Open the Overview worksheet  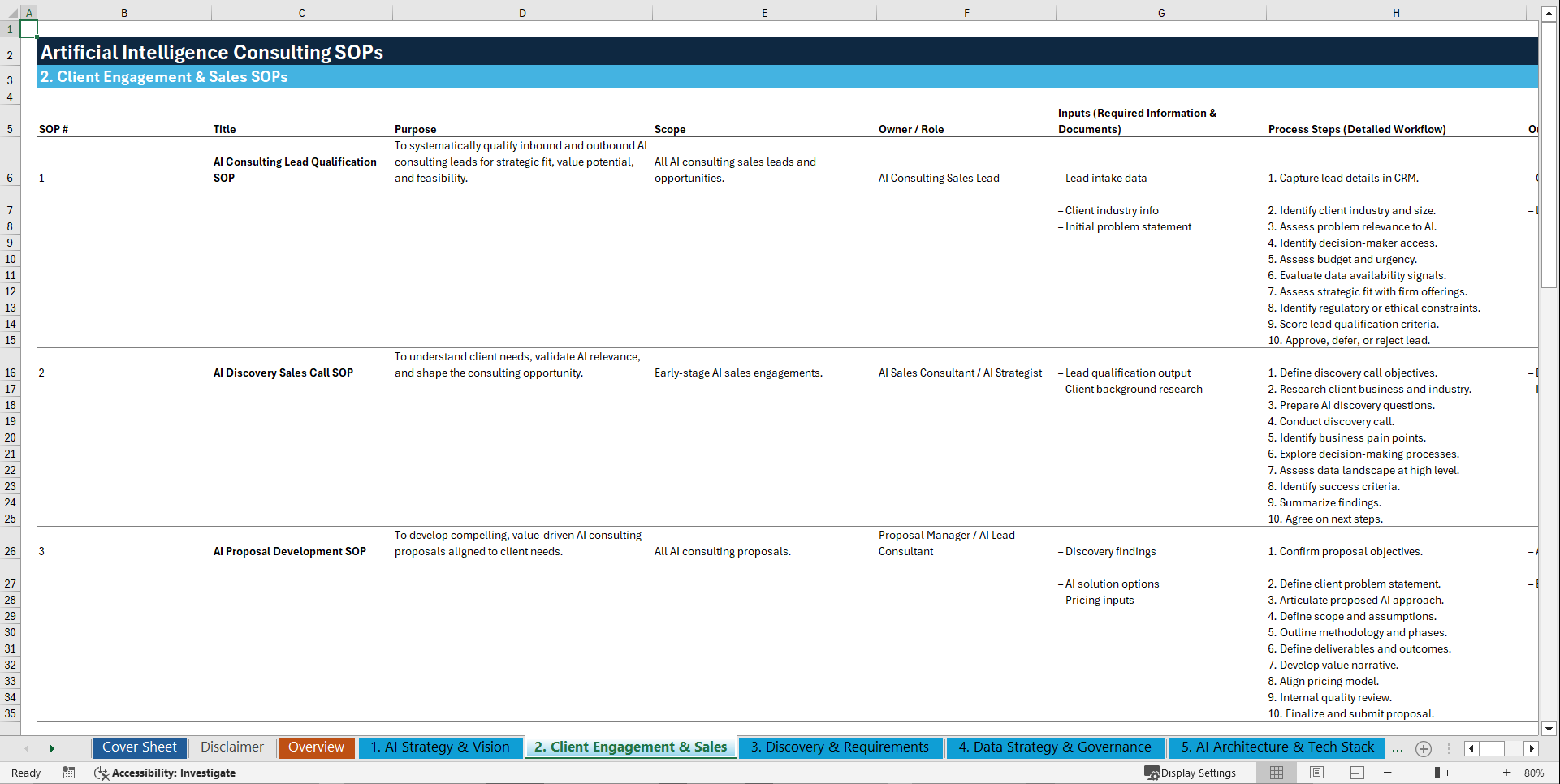pos(316,747)
